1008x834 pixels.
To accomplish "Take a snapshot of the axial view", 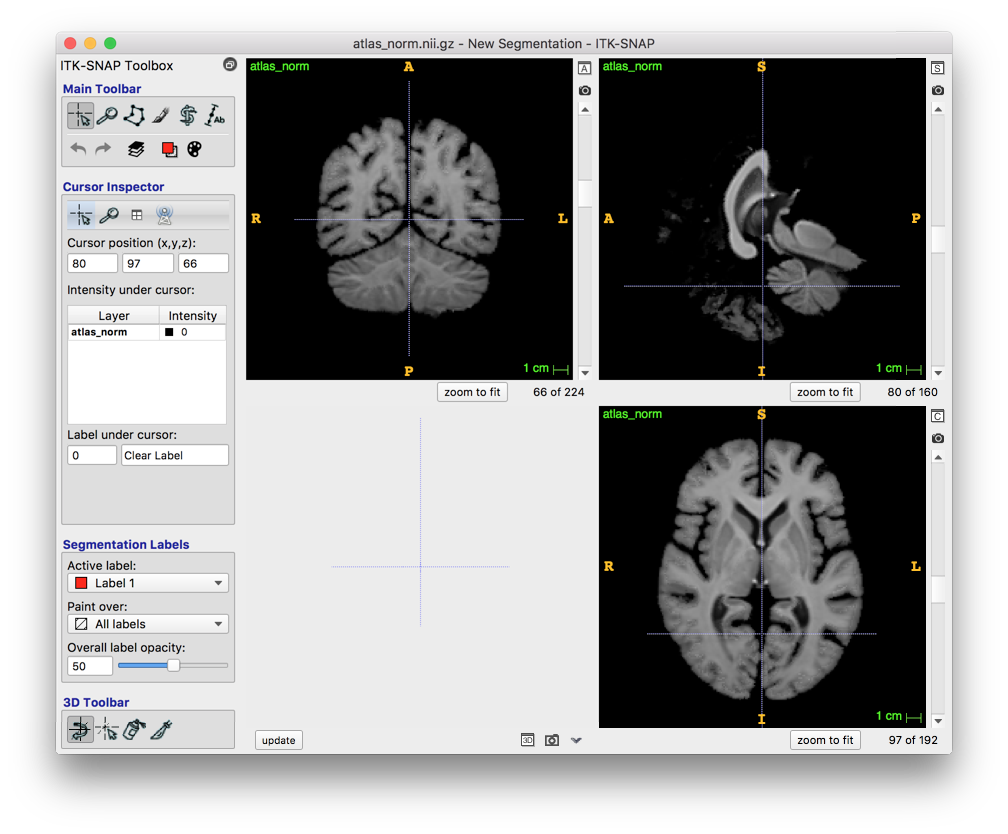I will click(584, 90).
